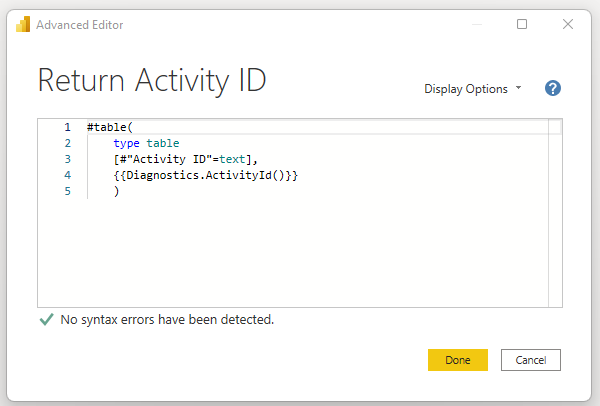Click the closing parenthesis on line 5

(117, 191)
